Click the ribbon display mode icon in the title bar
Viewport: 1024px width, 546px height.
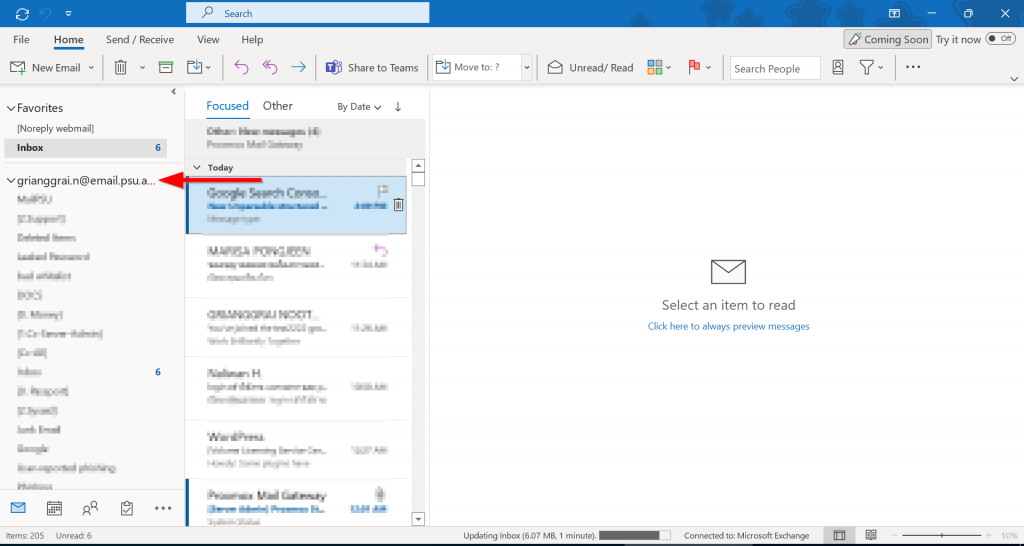point(894,13)
